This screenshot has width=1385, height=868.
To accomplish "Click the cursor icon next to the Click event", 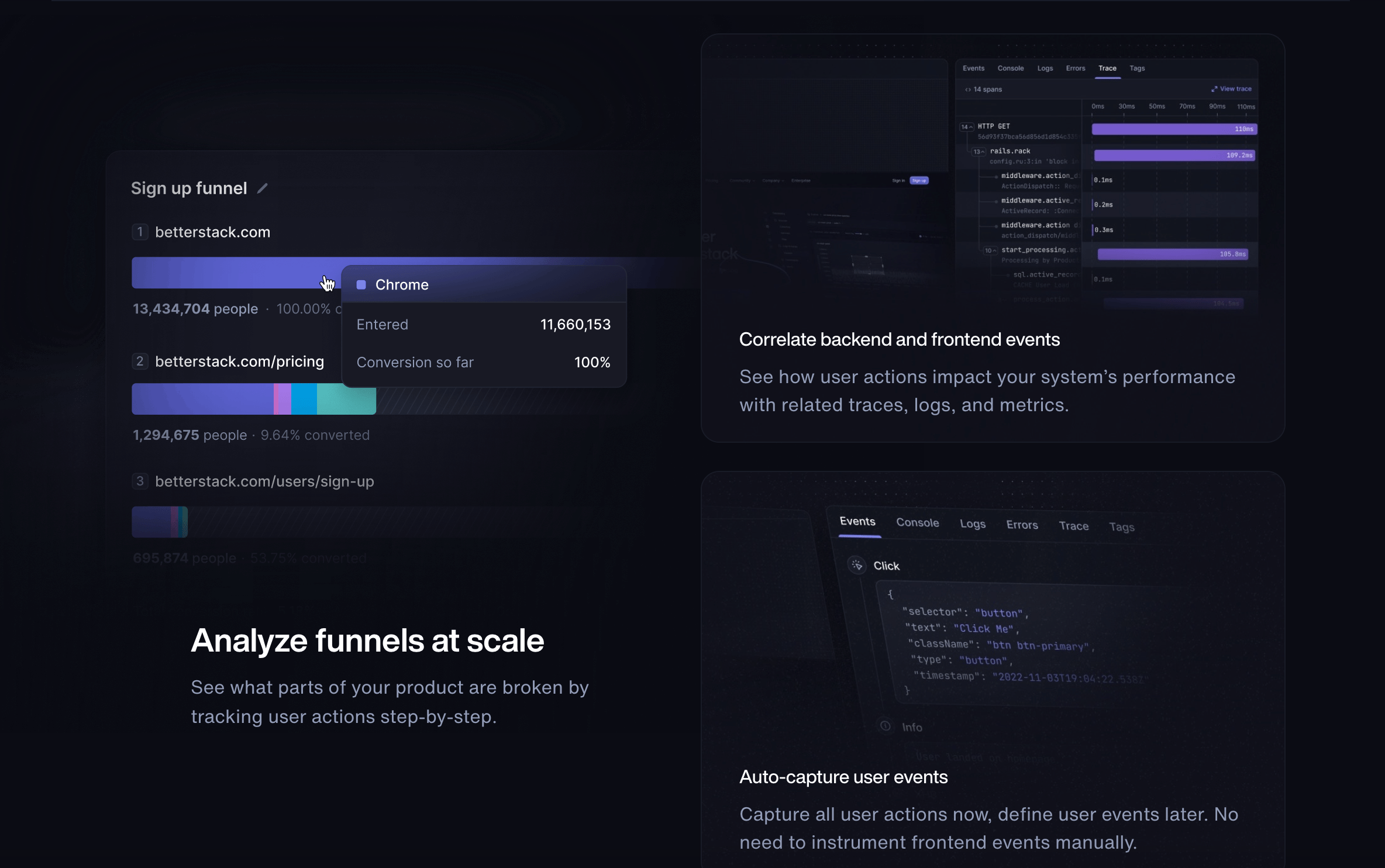I will click(x=857, y=565).
